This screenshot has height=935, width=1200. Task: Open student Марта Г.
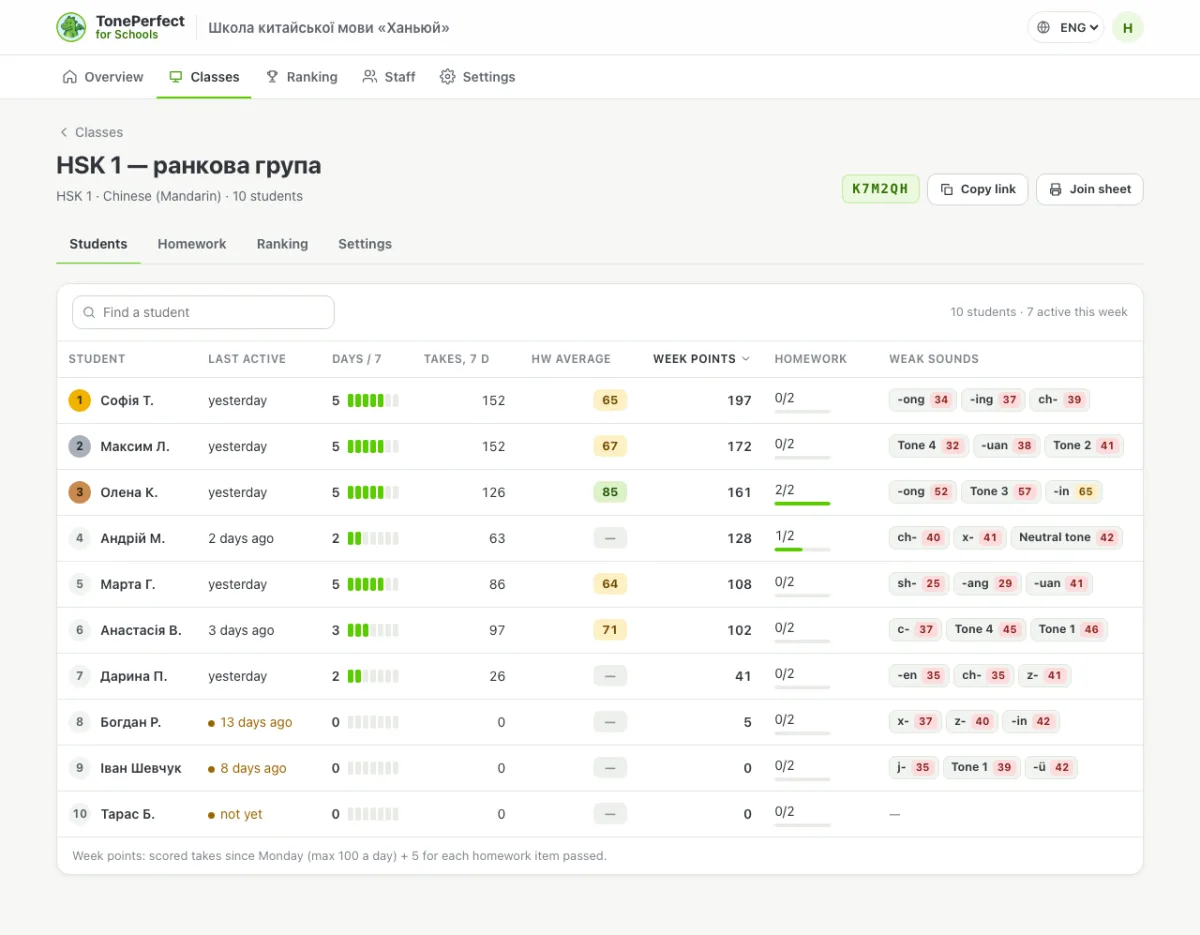(x=128, y=584)
